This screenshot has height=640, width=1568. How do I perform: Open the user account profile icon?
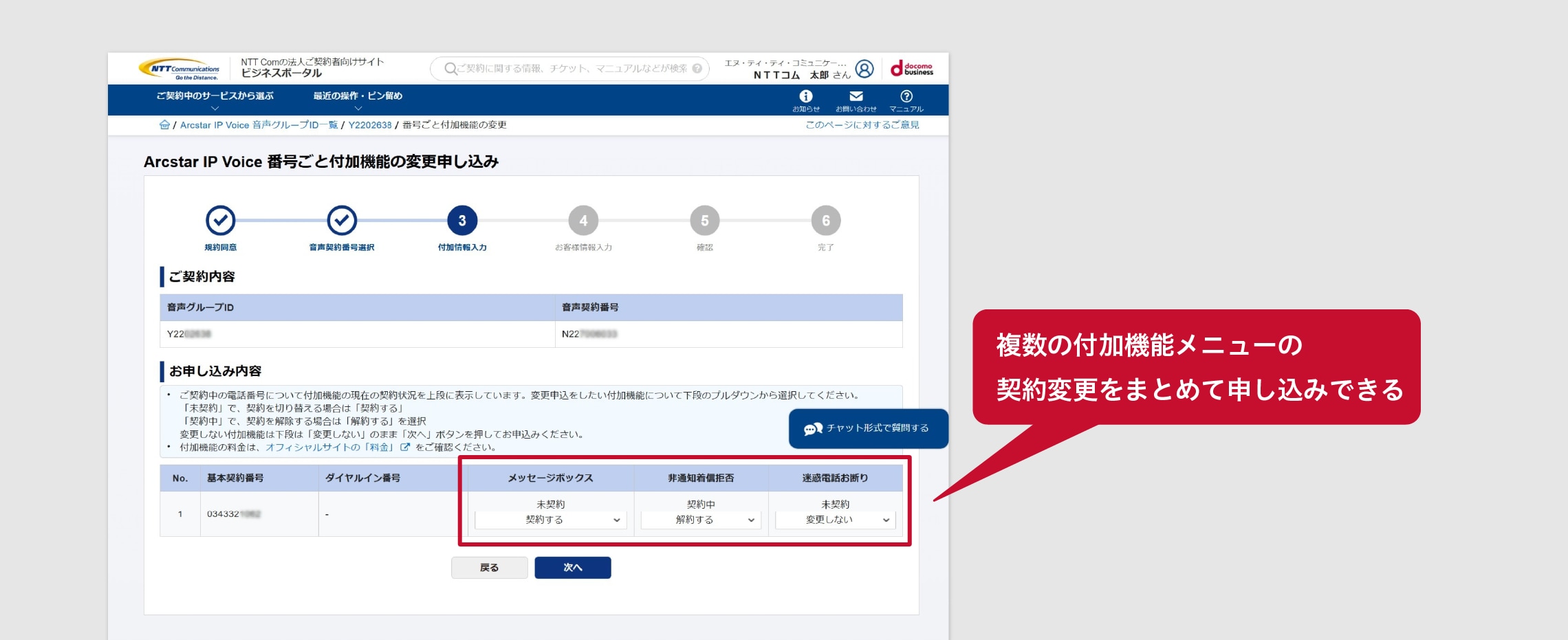[x=864, y=69]
